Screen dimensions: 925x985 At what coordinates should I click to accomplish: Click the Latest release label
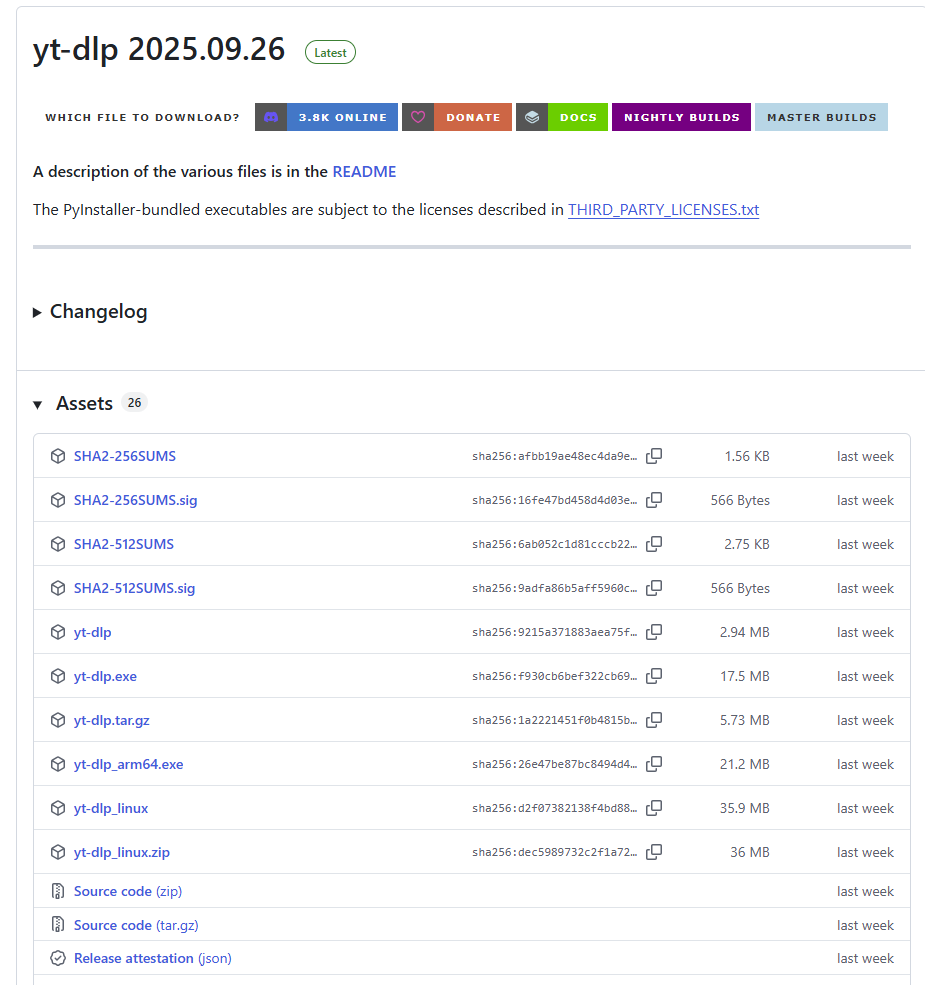point(330,52)
